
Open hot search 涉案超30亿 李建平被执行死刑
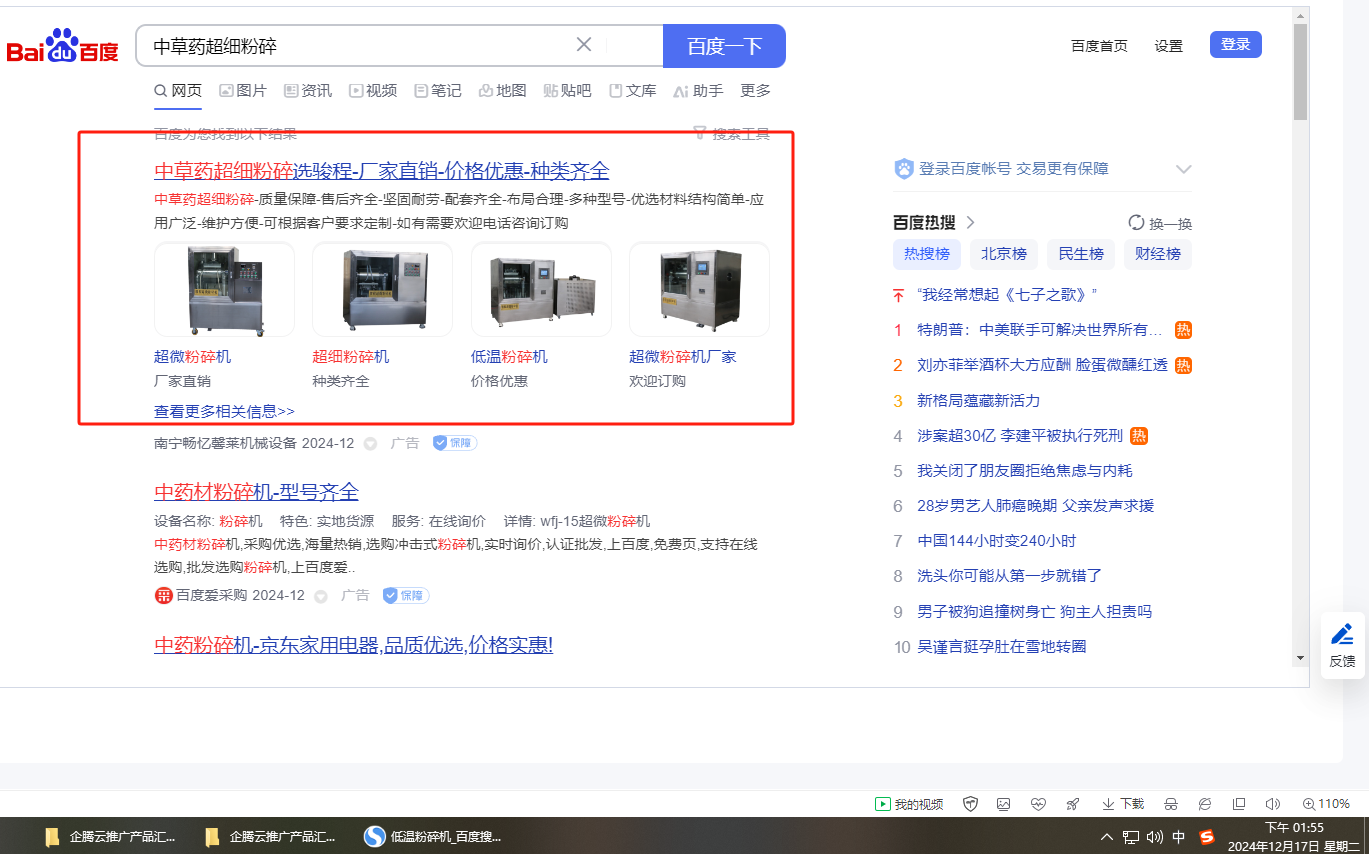[x=1020, y=436]
